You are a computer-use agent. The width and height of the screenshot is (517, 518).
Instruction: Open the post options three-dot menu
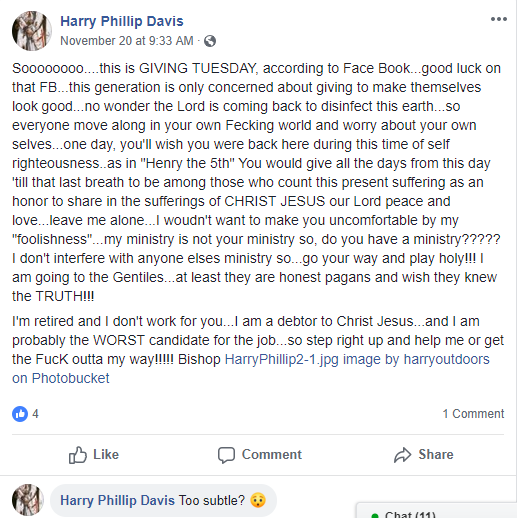(x=499, y=19)
